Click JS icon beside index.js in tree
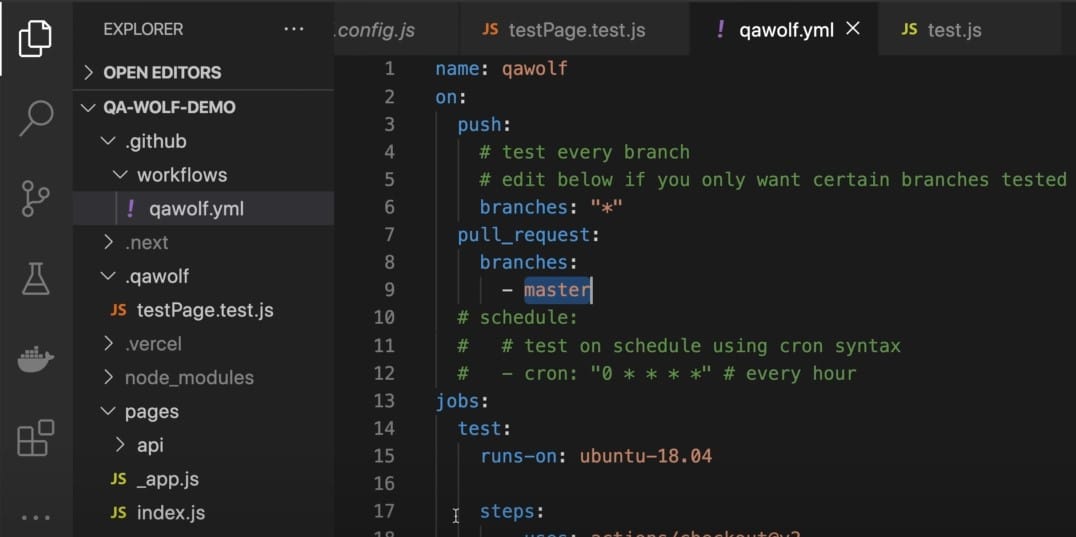This screenshot has width=1076, height=537. [119, 512]
